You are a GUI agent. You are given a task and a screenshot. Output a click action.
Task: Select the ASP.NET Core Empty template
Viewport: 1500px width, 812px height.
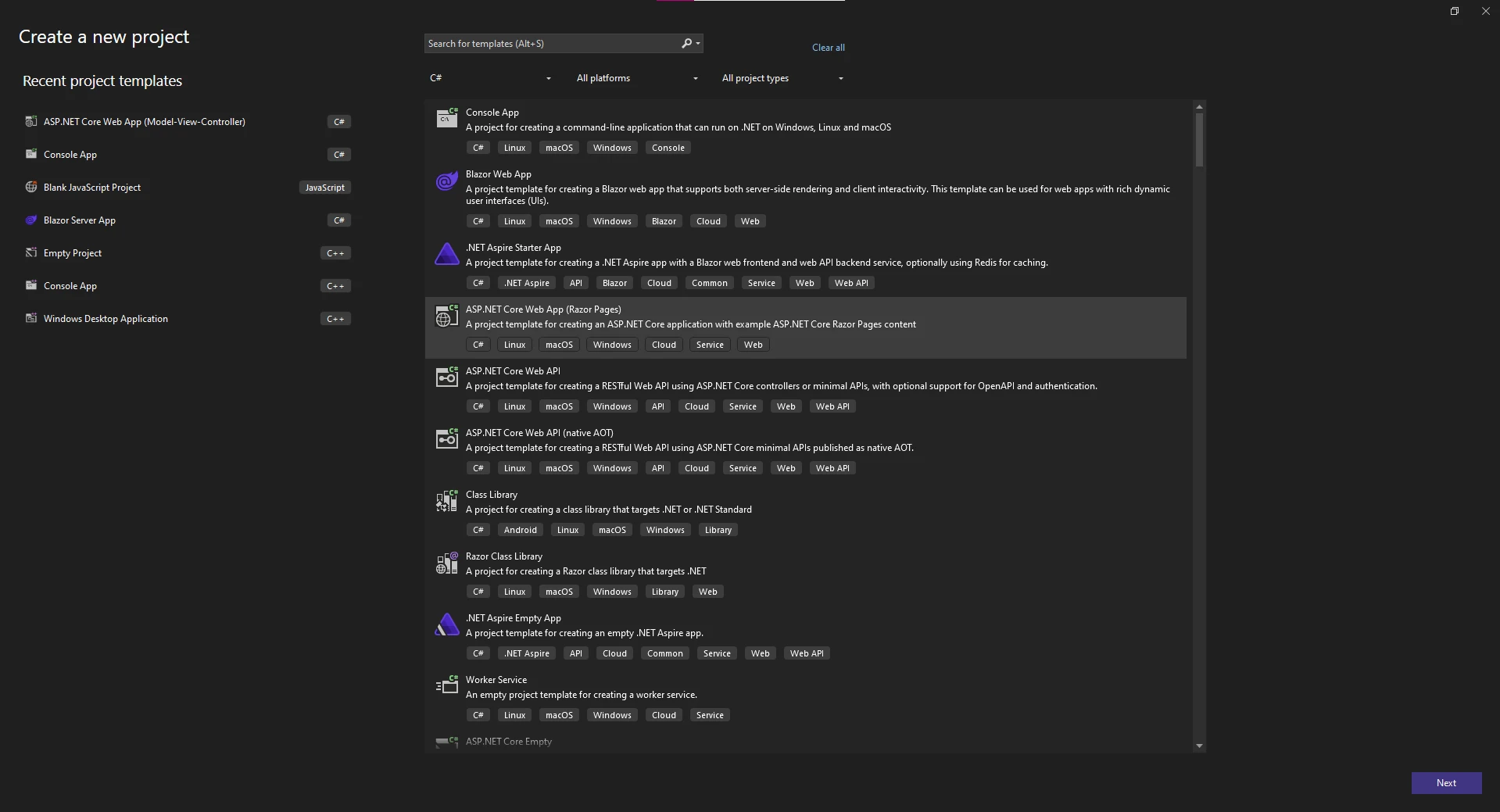point(508,742)
